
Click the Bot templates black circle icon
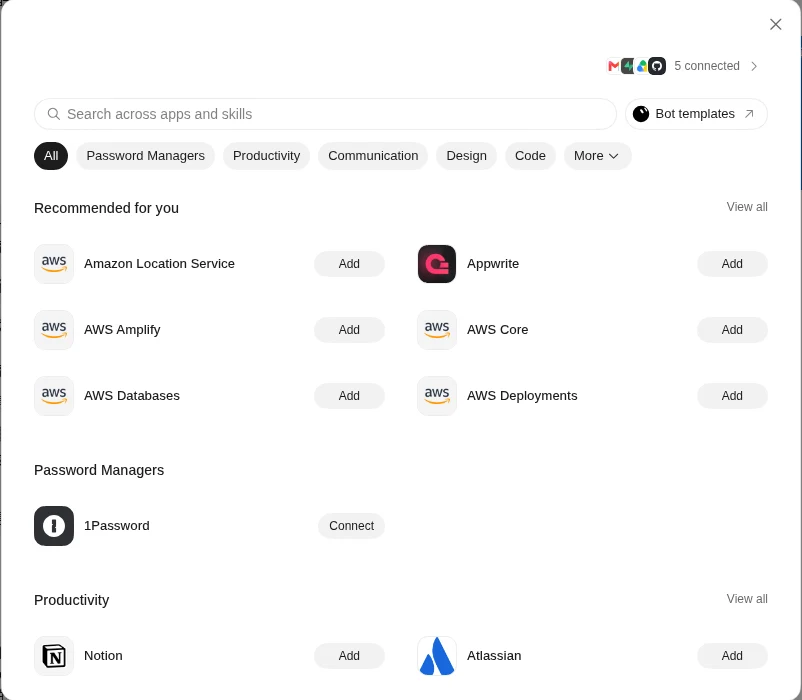point(641,114)
